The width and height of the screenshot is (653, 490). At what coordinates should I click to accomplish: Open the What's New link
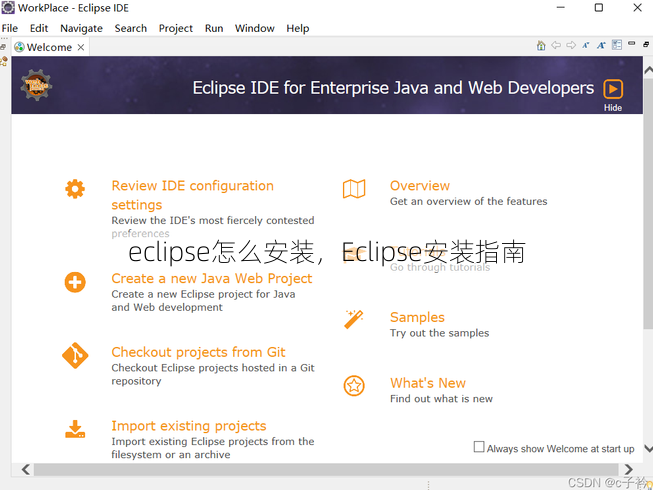[428, 383]
